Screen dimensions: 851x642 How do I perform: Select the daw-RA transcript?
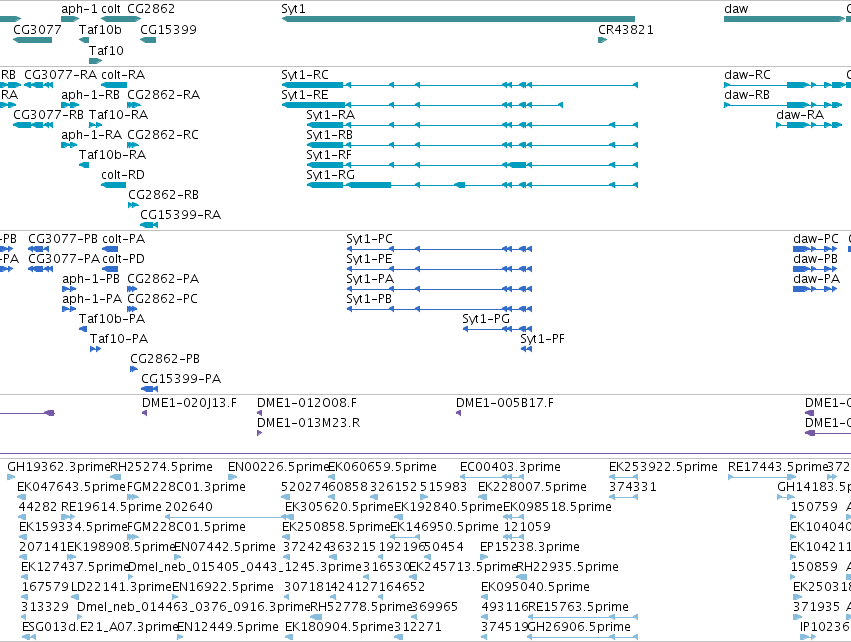coord(809,125)
